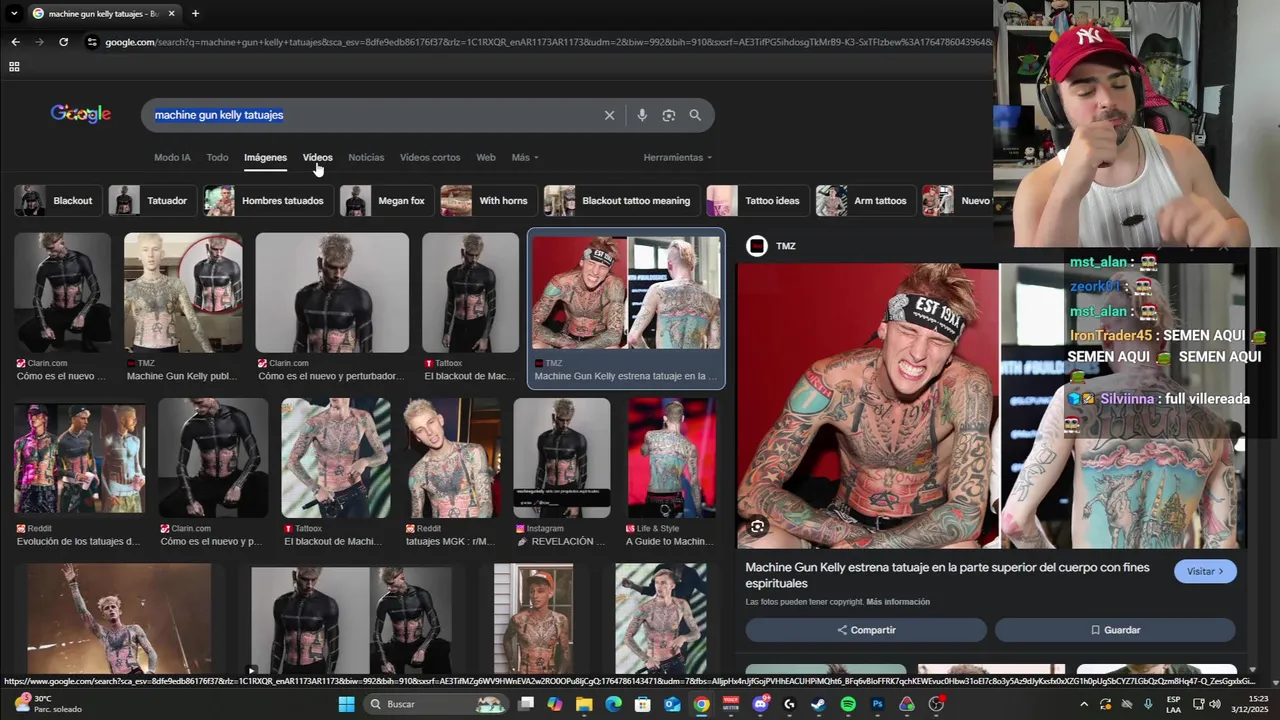Viewport: 1280px width, 720px height.
Task: Expand the Más menu
Action: tap(525, 157)
